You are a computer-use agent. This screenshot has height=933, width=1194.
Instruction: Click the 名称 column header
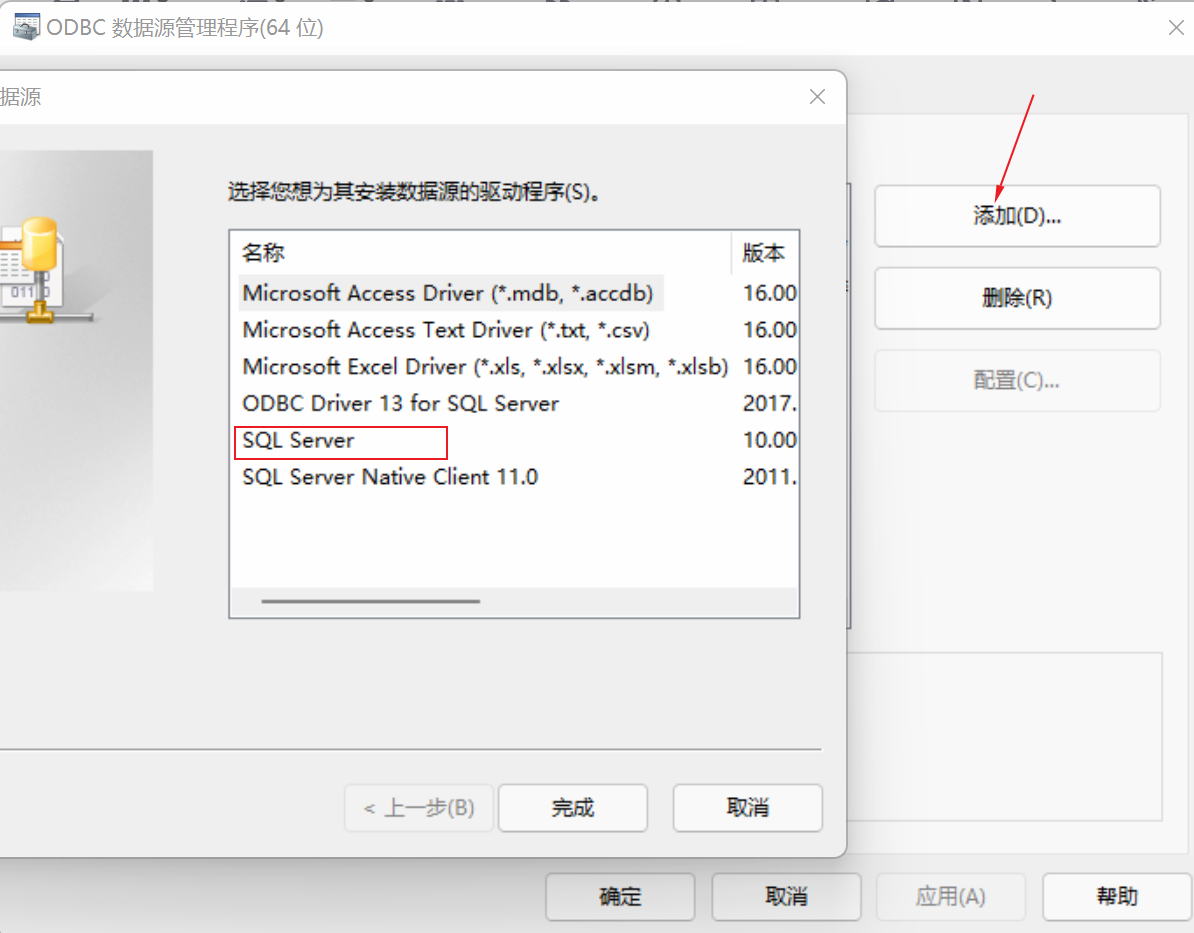coord(262,253)
